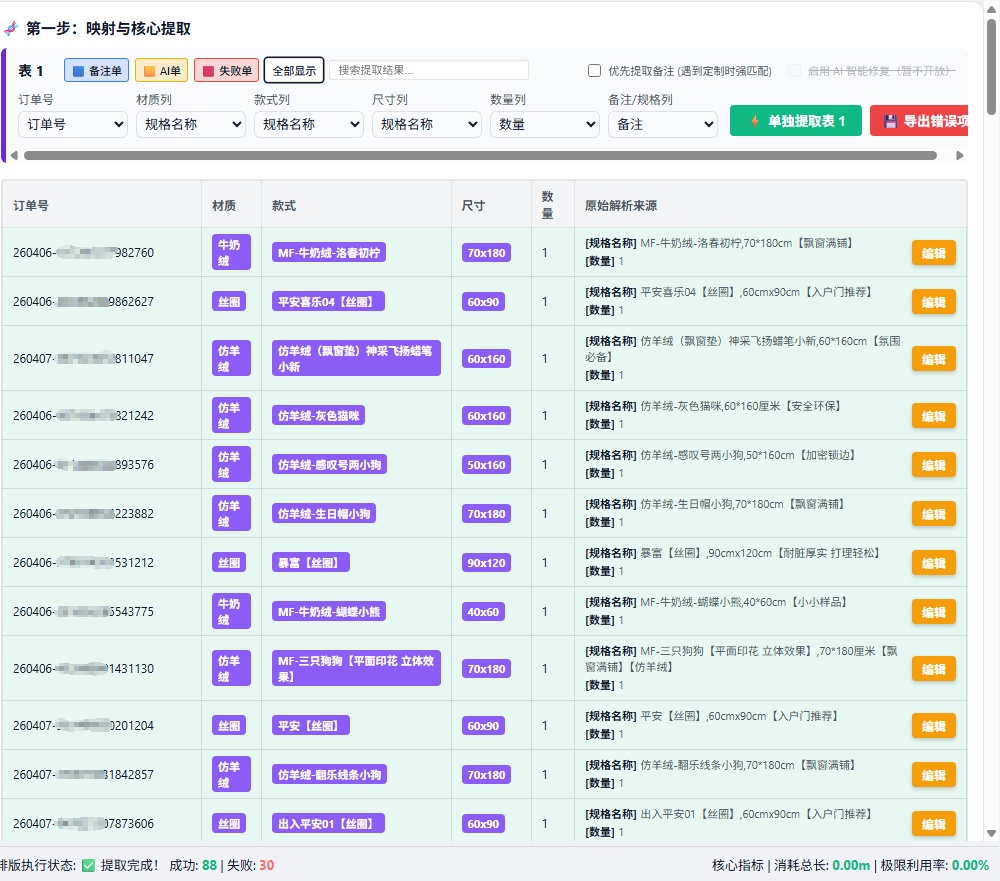
Task: Click the 90x120 size tag
Action: click(486, 563)
